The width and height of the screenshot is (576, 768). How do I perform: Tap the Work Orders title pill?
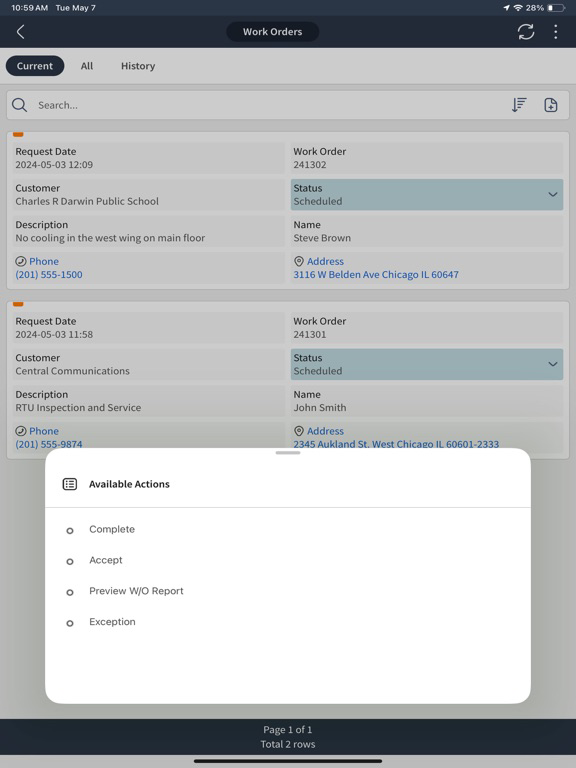272,32
